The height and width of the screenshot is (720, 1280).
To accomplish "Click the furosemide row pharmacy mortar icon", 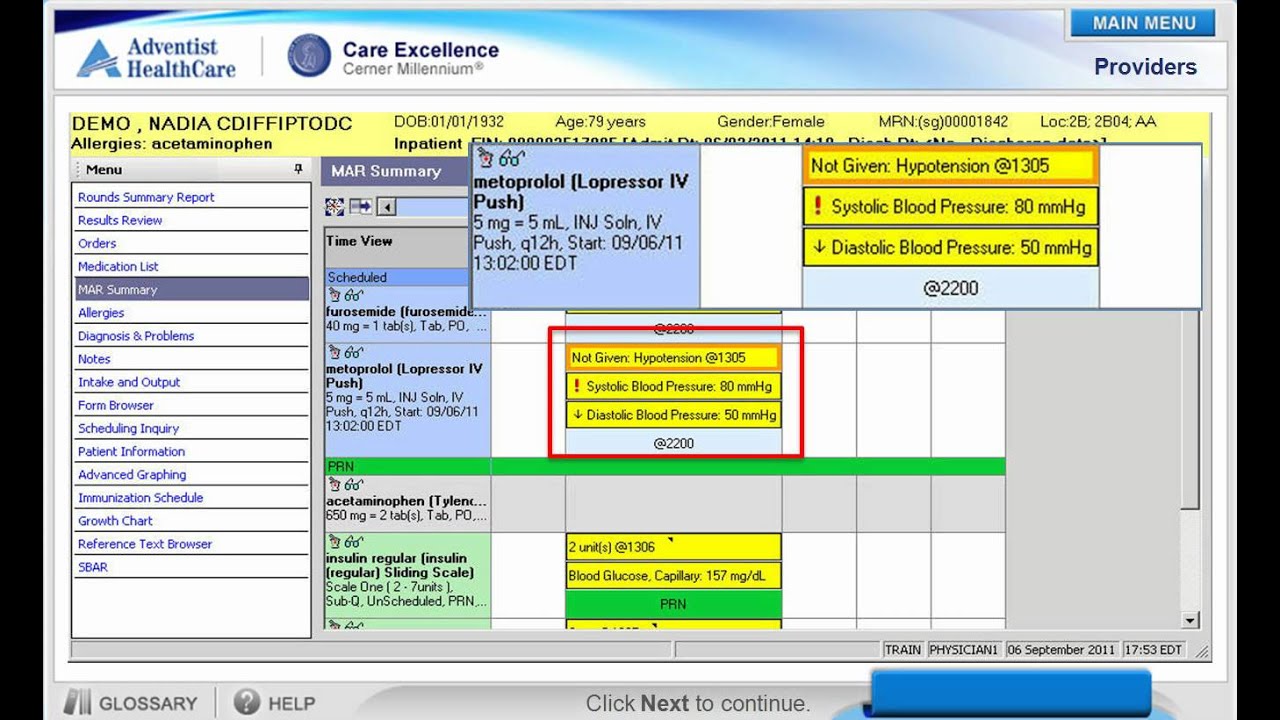I will click(334, 296).
